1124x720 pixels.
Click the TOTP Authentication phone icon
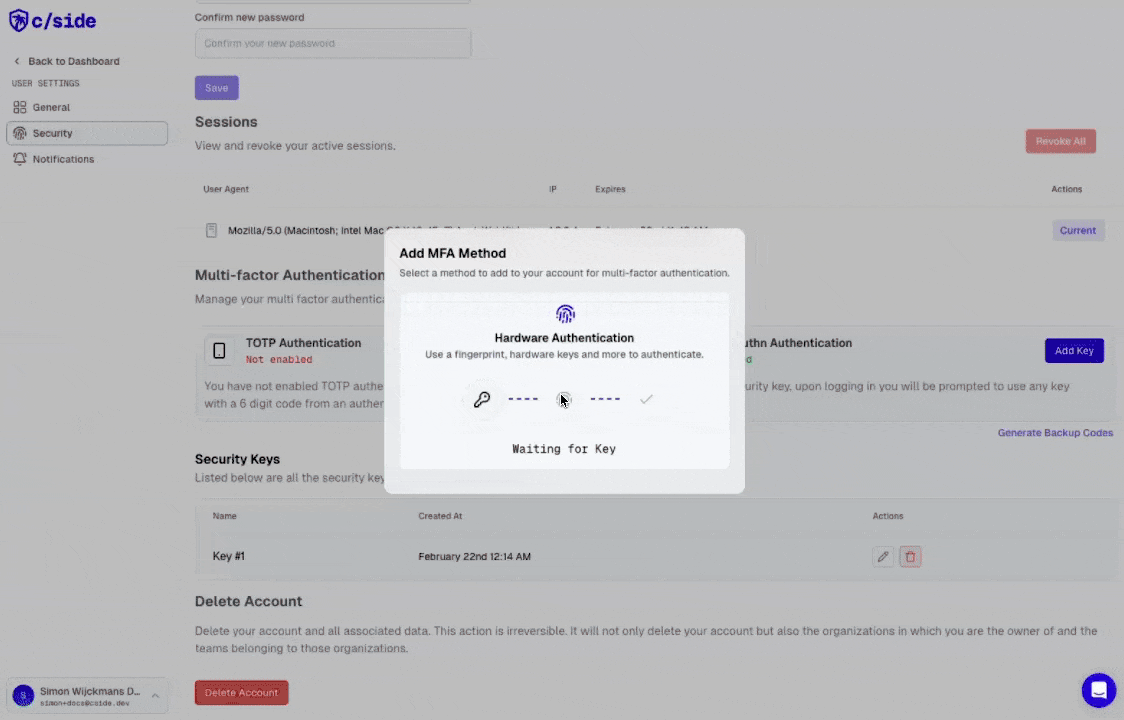point(220,350)
